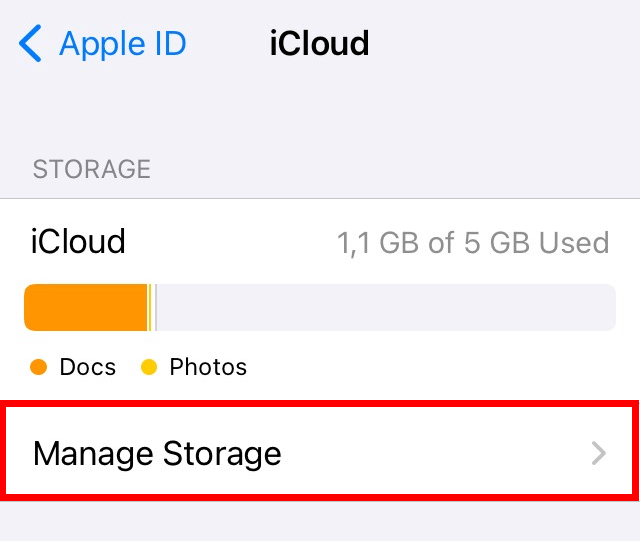Tap the blue back chevron arrow
This screenshot has width=640, height=541.
30,43
